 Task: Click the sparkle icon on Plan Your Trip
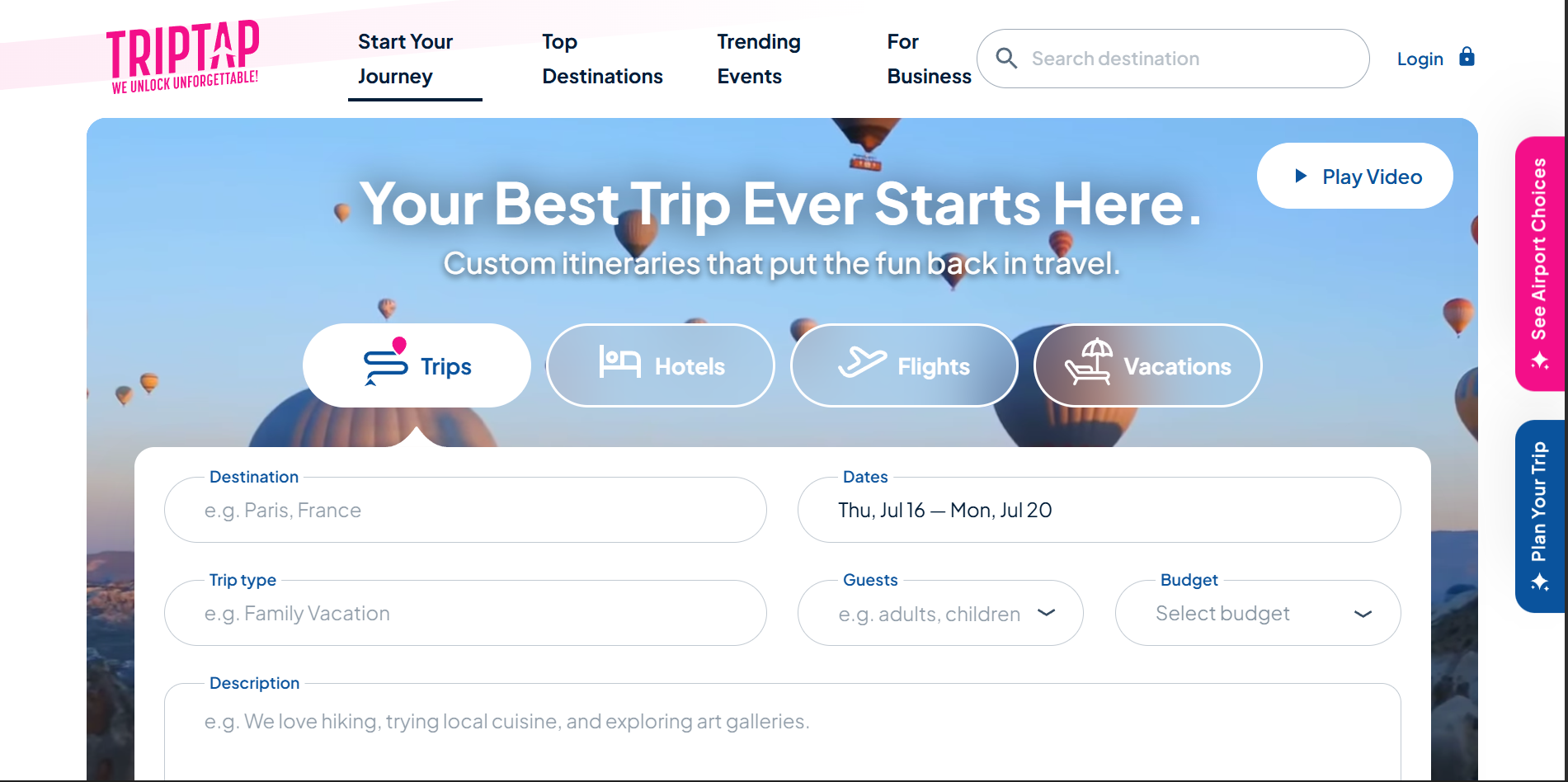pyautogui.click(x=1539, y=583)
